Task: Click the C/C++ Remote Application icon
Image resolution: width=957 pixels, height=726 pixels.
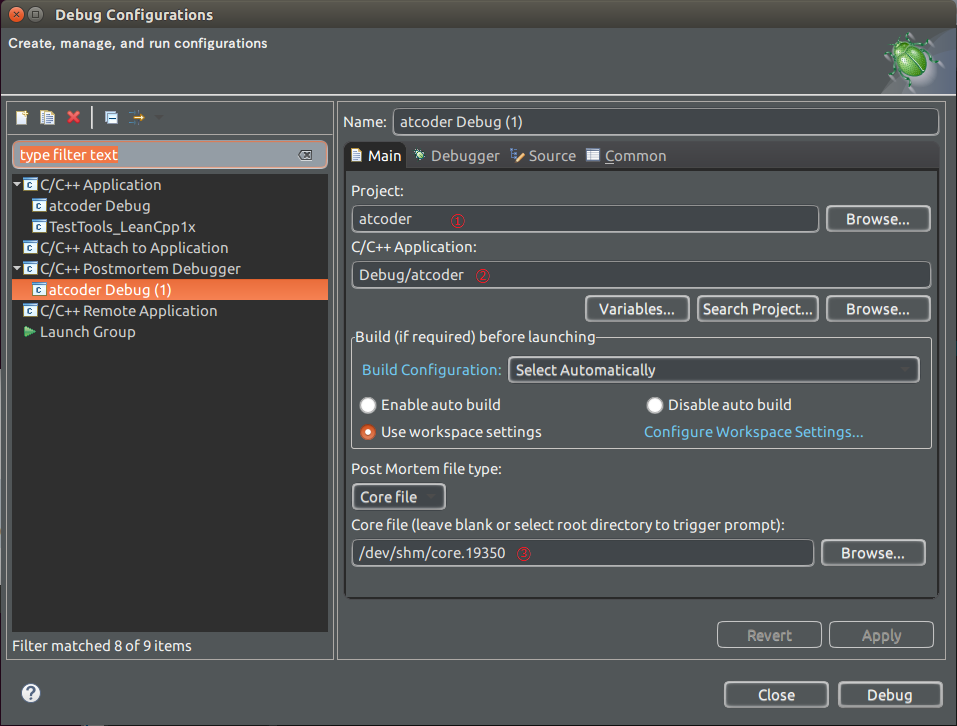Action: coord(29,311)
